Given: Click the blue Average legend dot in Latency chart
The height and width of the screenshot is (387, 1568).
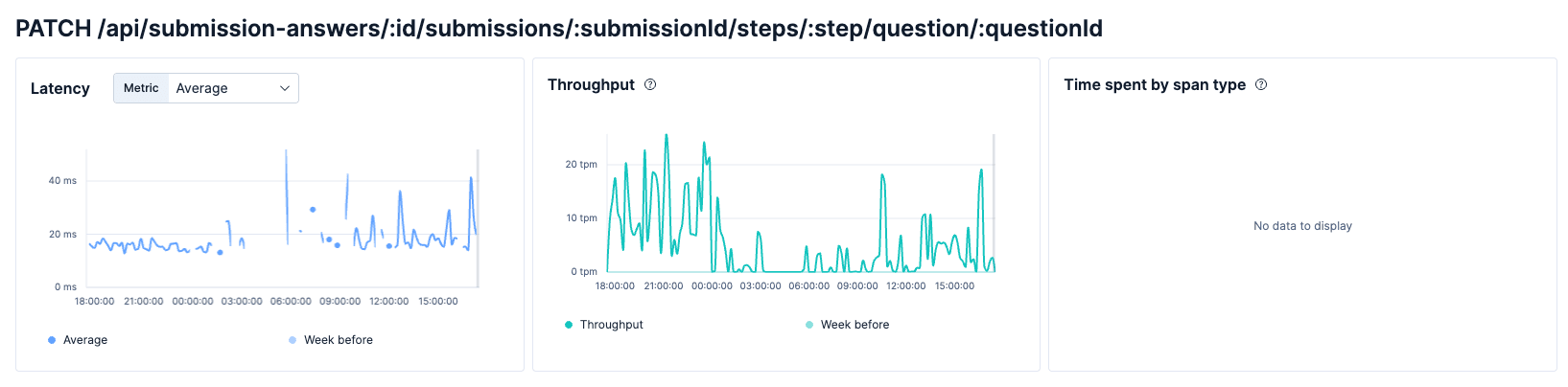Looking at the screenshot, I should point(52,340).
